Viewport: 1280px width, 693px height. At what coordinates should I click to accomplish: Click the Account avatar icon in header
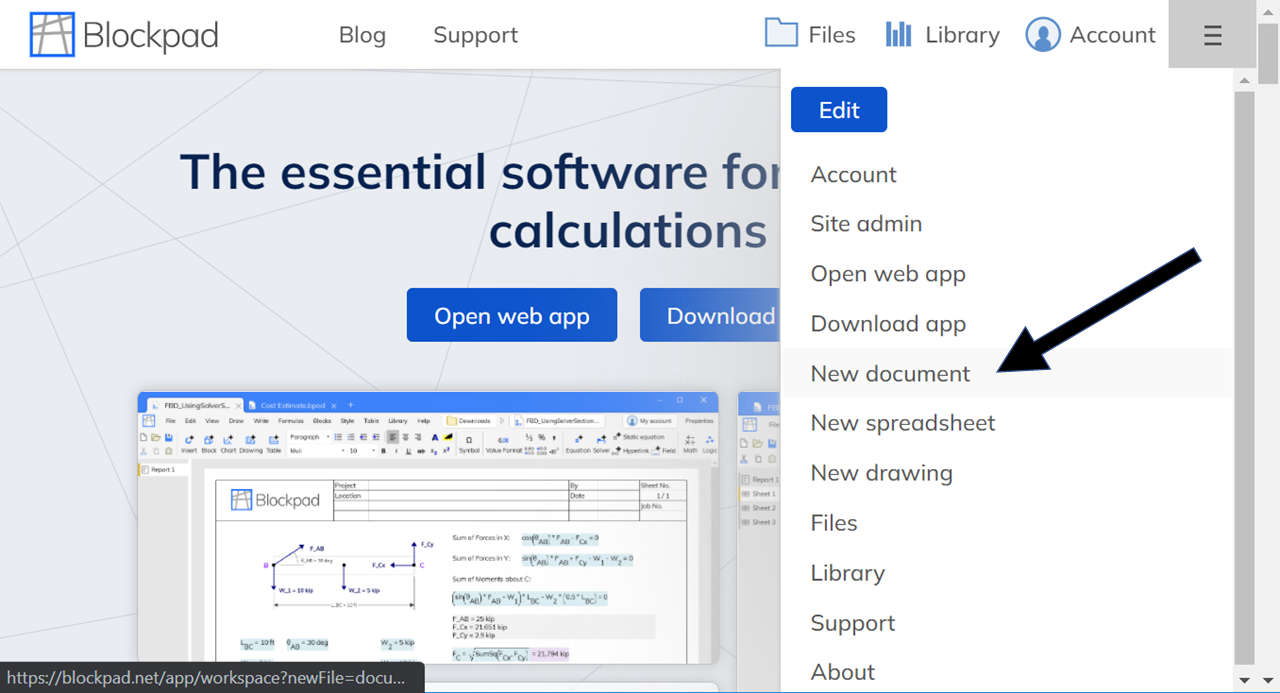(x=1042, y=35)
